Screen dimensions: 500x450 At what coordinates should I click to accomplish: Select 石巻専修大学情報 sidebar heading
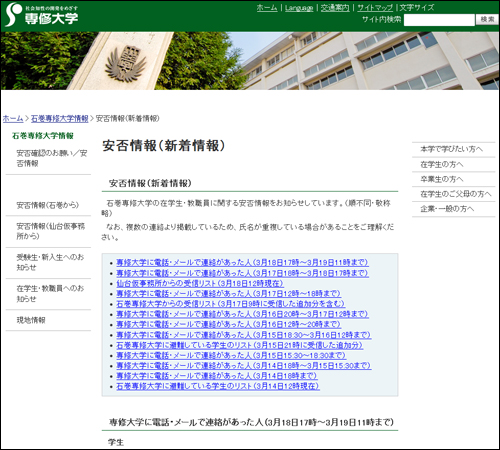pos(43,136)
